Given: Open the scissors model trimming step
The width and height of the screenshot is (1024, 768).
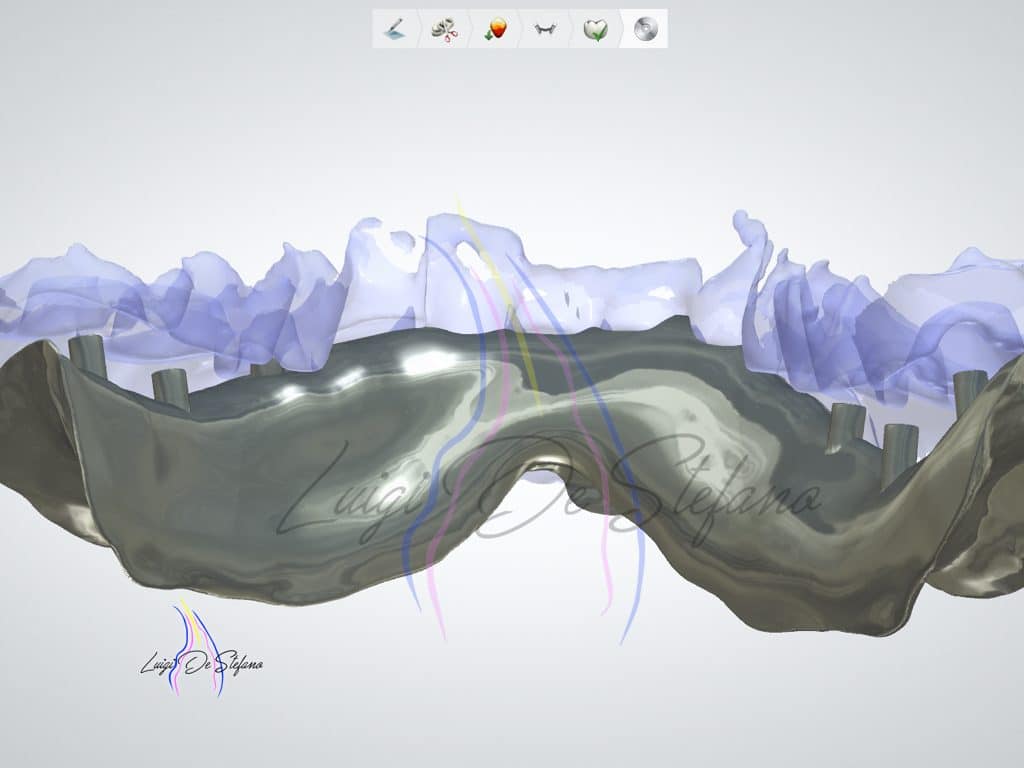Looking at the screenshot, I should tap(444, 30).
